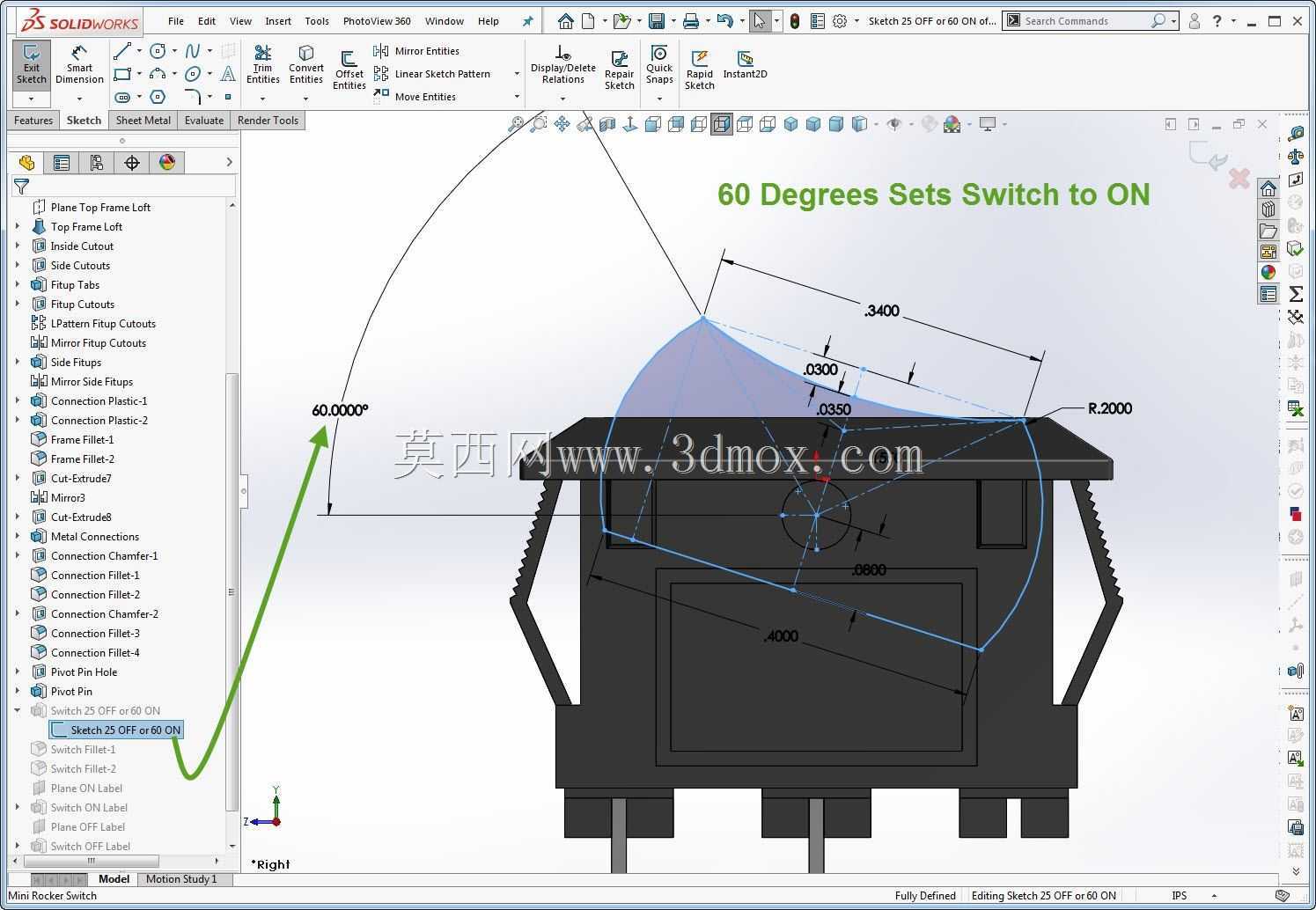Select the Frame Fillet-1 feature
The image size is (1316, 910).
tap(83, 439)
